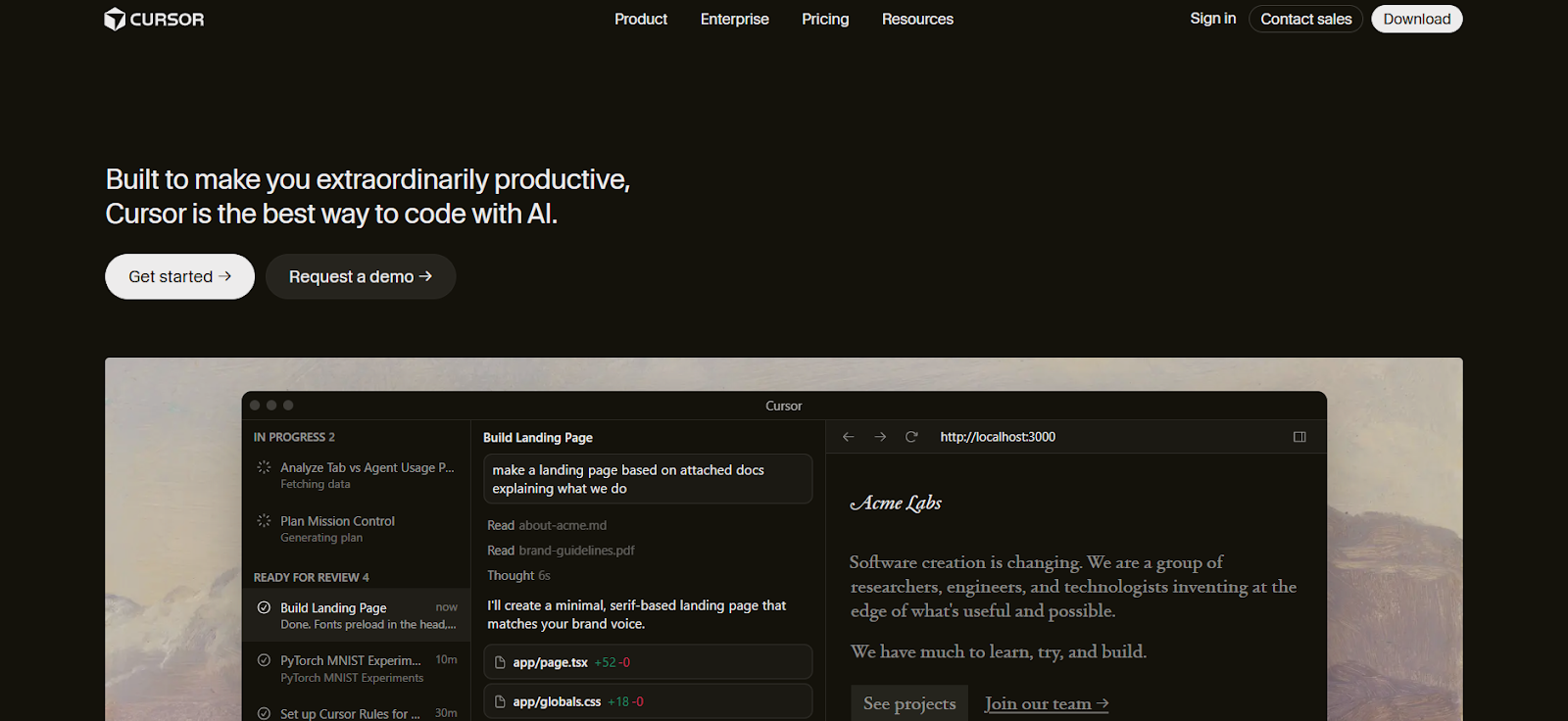Go to the Pricing page
1568x721 pixels.
coord(825,19)
